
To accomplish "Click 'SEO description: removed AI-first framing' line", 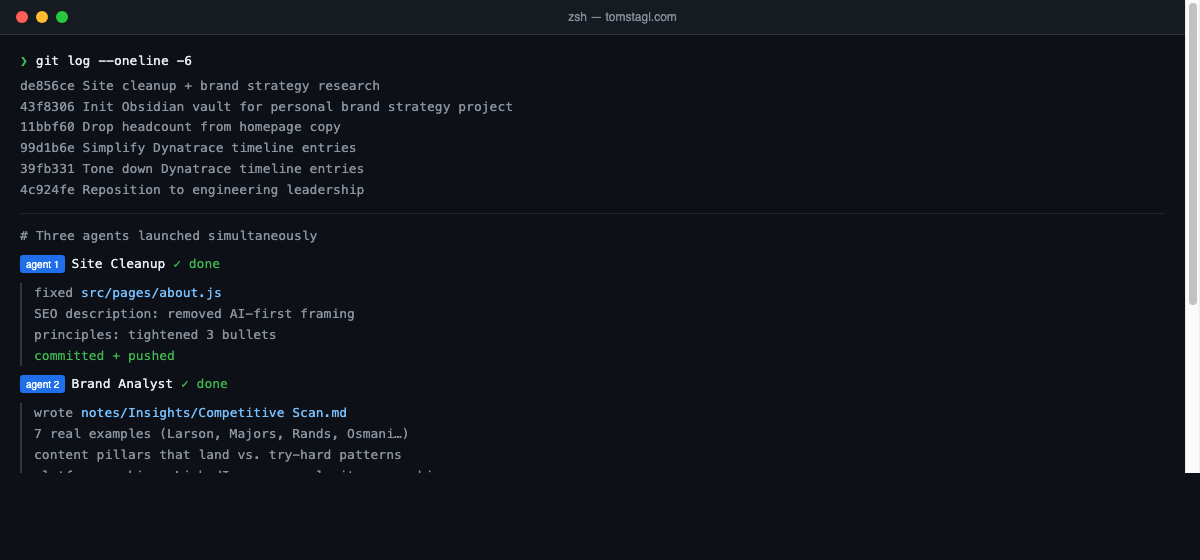I will click(194, 314).
